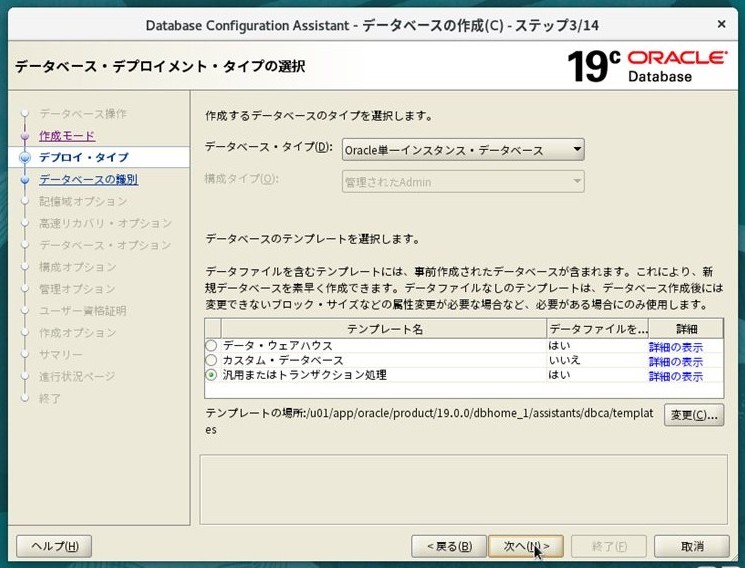Click the 変更(C)... button
The height and width of the screenshot is (568, 745).
[x=694, y=415]
